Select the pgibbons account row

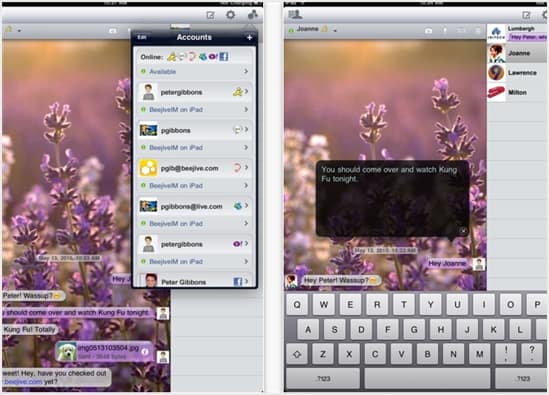pos(194,130)
